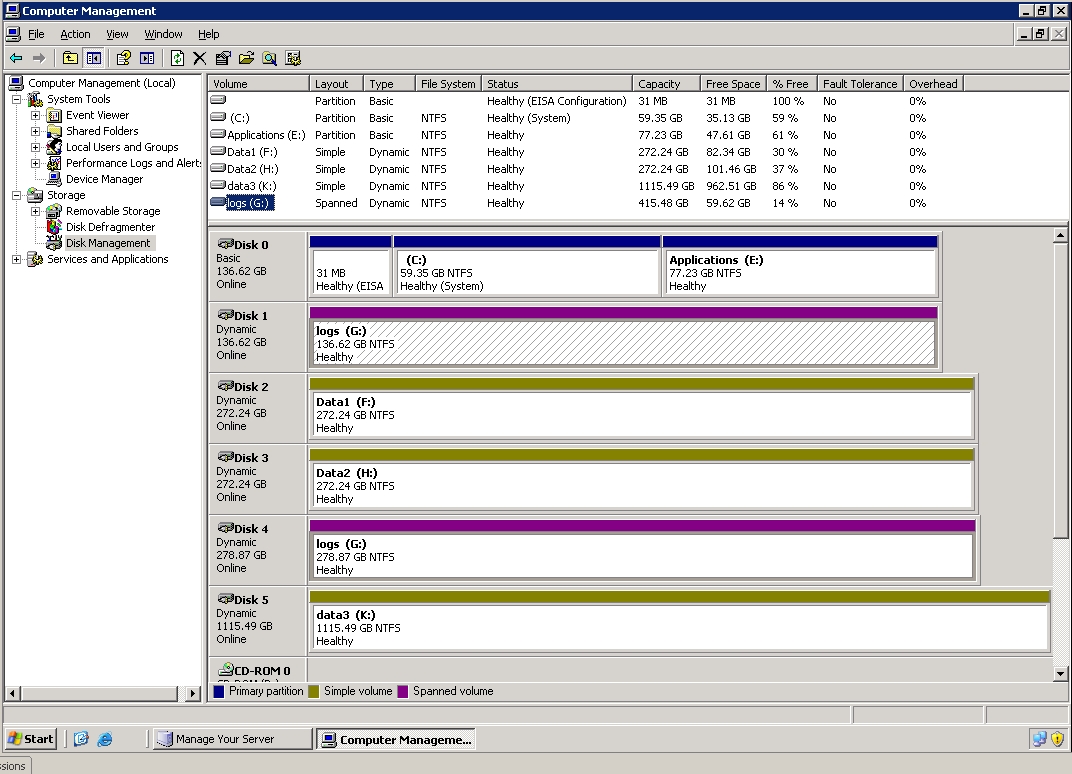Viewport: 1072px width, 774px height.
Task: Click the Data2 (H:) volume on Disk 3
Action: [641, 480]
